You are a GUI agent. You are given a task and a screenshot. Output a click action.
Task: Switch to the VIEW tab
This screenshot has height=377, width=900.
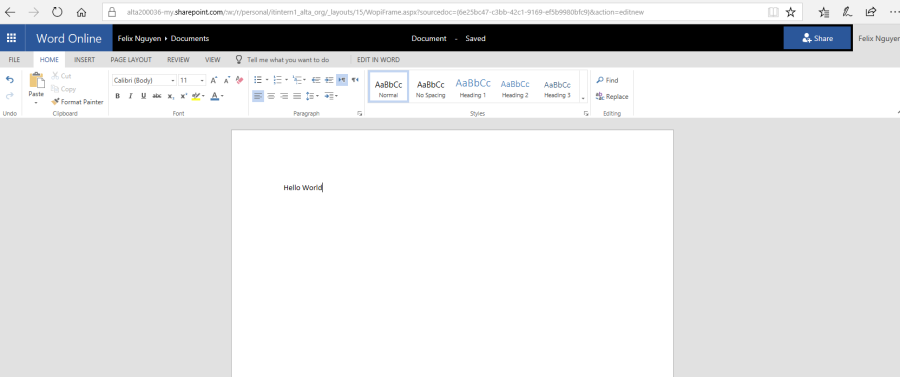(x=212, y=60)
